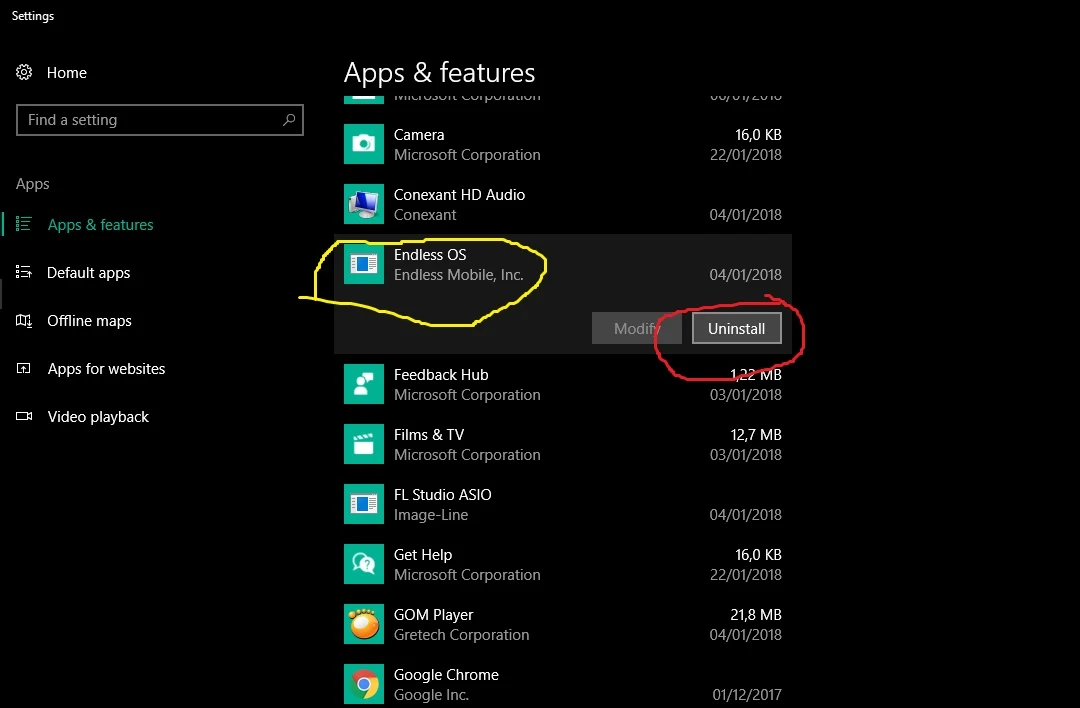Click the search magnifier icon
The image size is (1080, 708).
pyautogui.click(x=289, y=120)
